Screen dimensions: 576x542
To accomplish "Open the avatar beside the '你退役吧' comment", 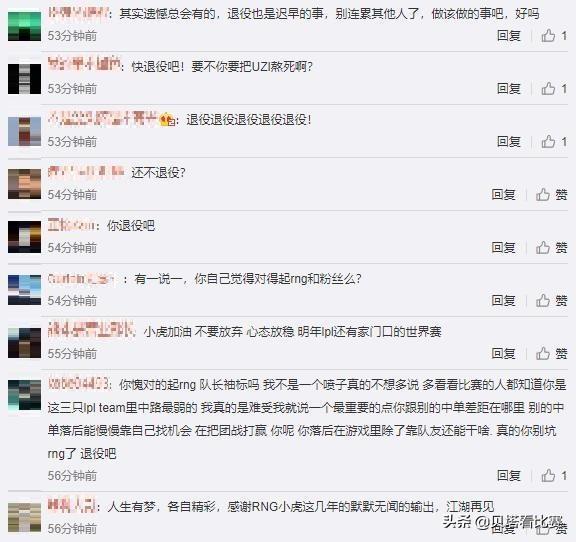I will point(24,237).
